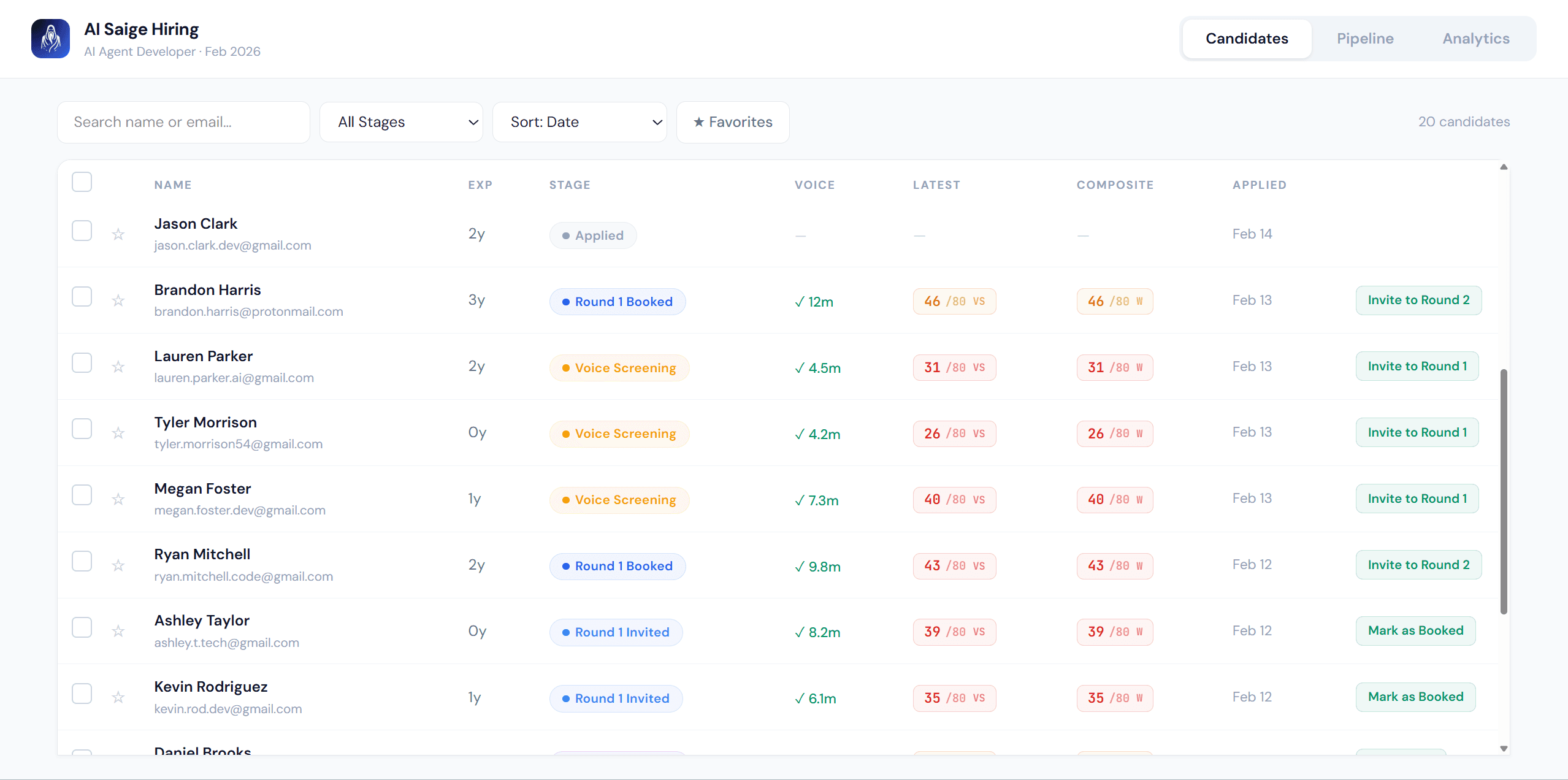Image resolution: width=1568 pixels, height=780 pixels.
Task: Click the VOICE column header
Action: click(814, 185)
